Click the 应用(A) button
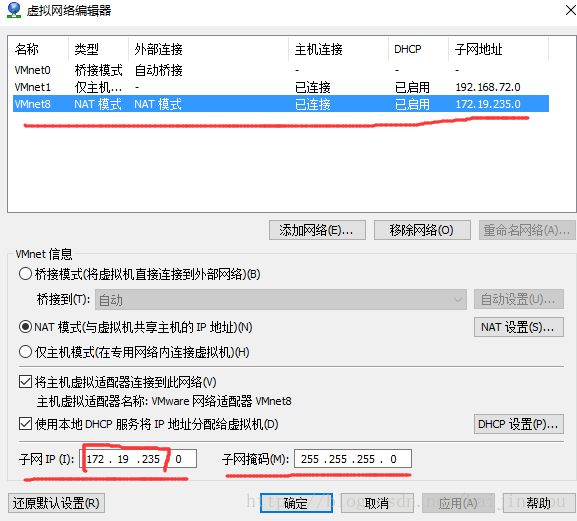577x521 pixels. 458,503
